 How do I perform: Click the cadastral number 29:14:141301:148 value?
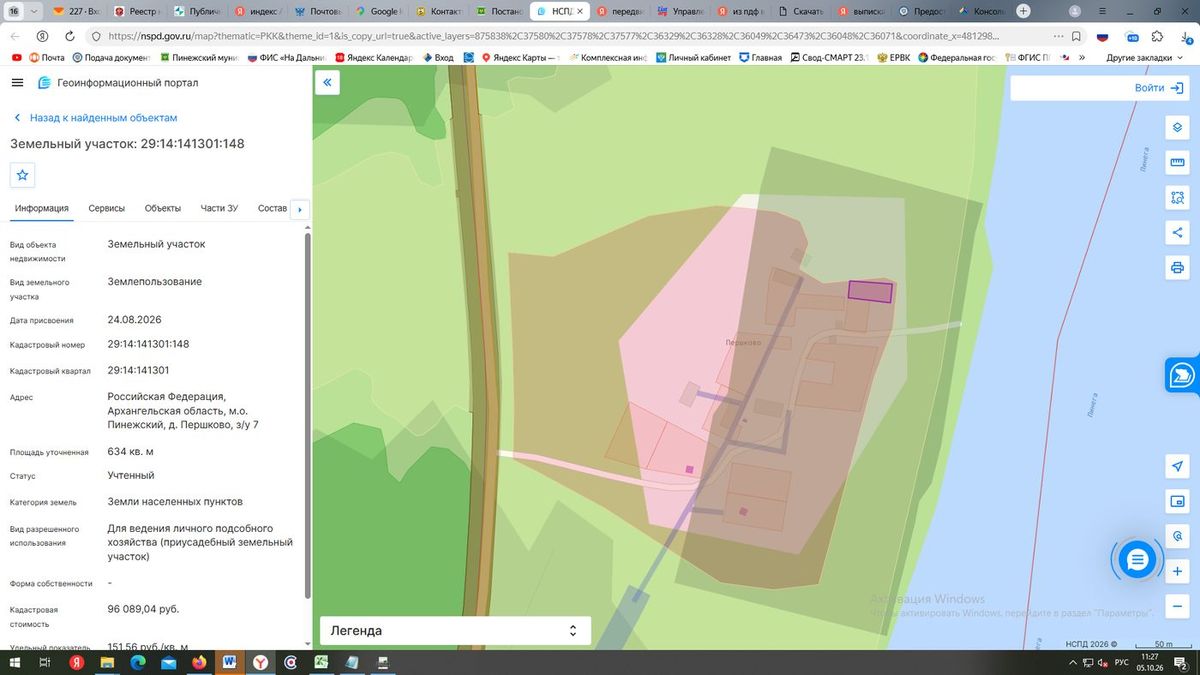coord(148,344)
